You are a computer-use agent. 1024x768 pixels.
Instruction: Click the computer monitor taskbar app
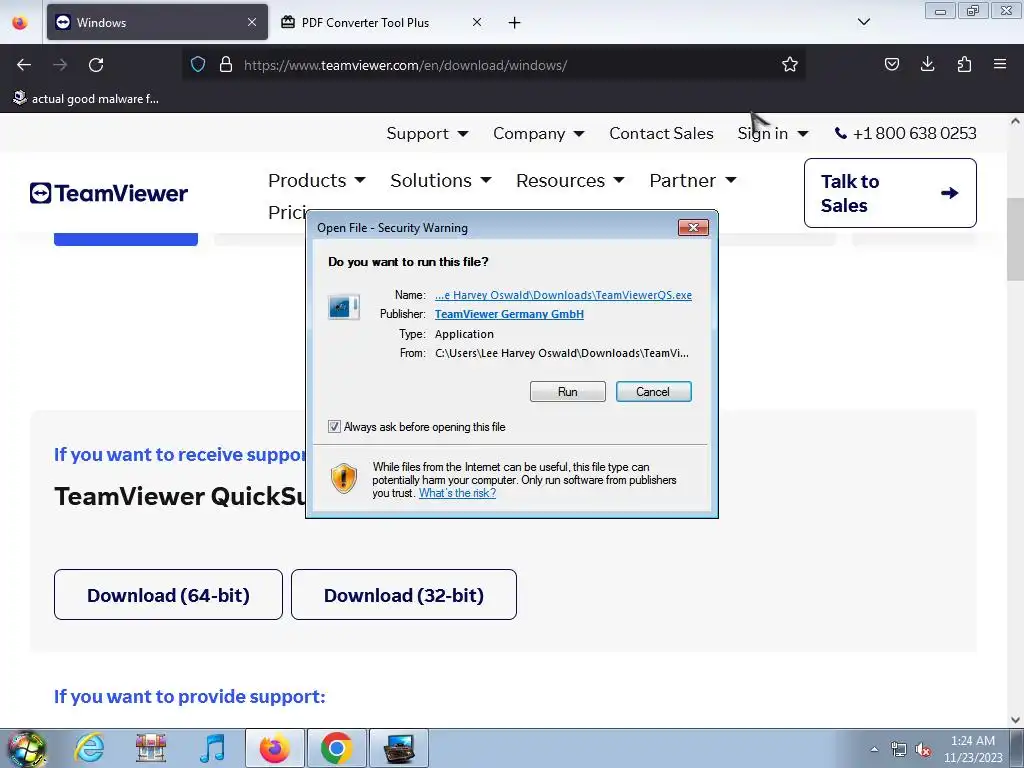point(399,748)
